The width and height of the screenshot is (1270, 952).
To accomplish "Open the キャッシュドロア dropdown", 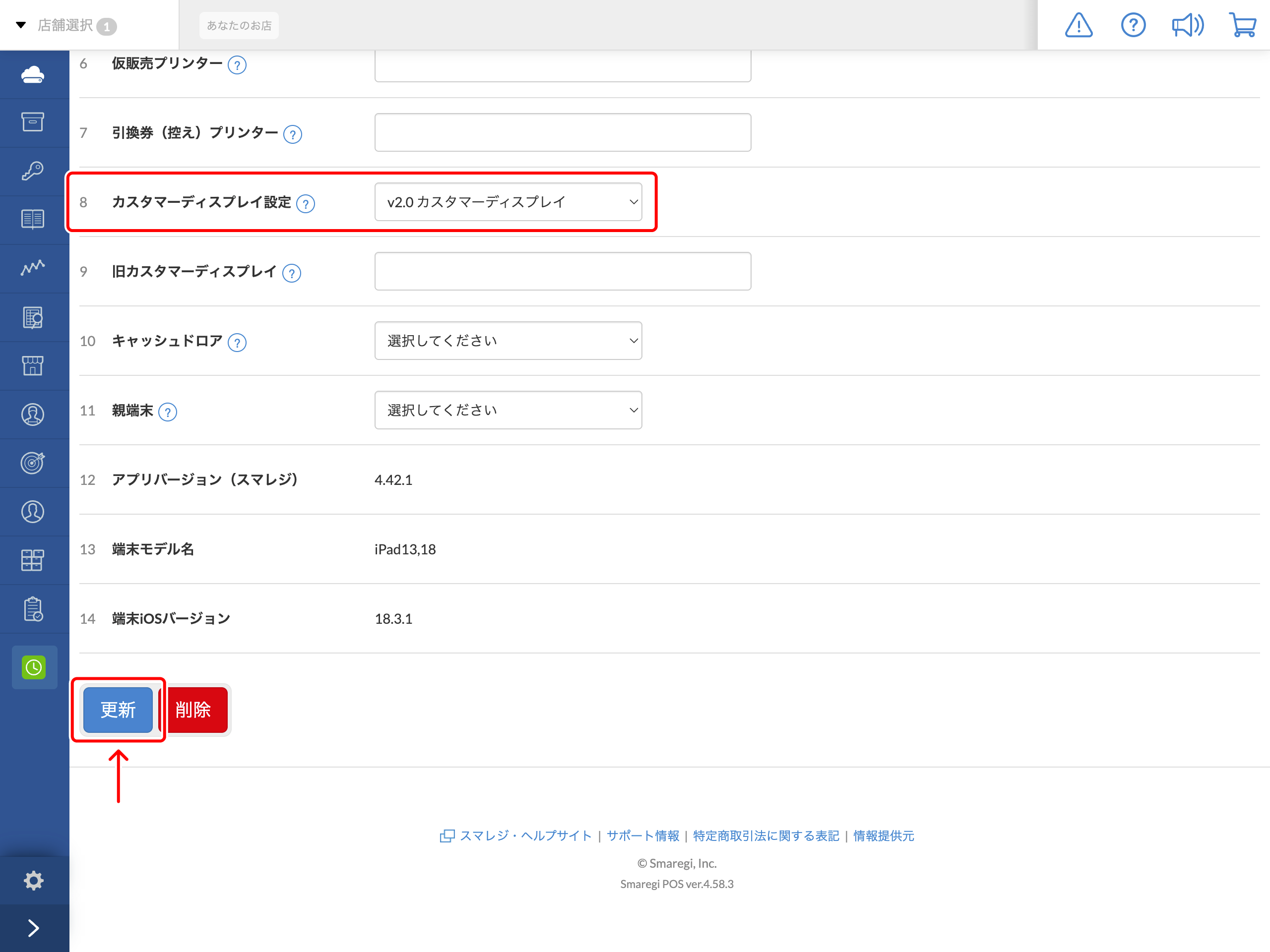I will tap(508, 341).
